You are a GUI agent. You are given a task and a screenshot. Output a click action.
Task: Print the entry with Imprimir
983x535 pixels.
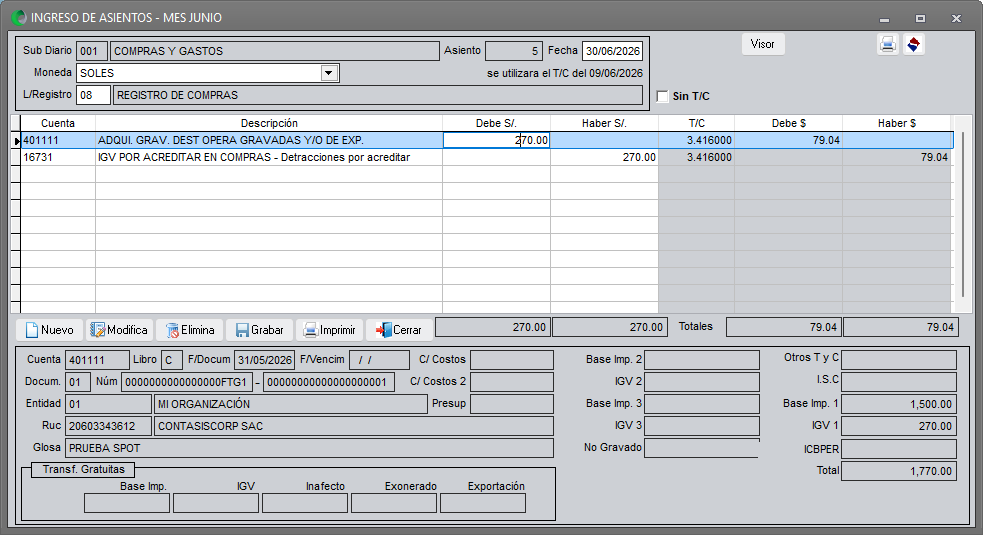pyautogui.click(x=329, y=330)
